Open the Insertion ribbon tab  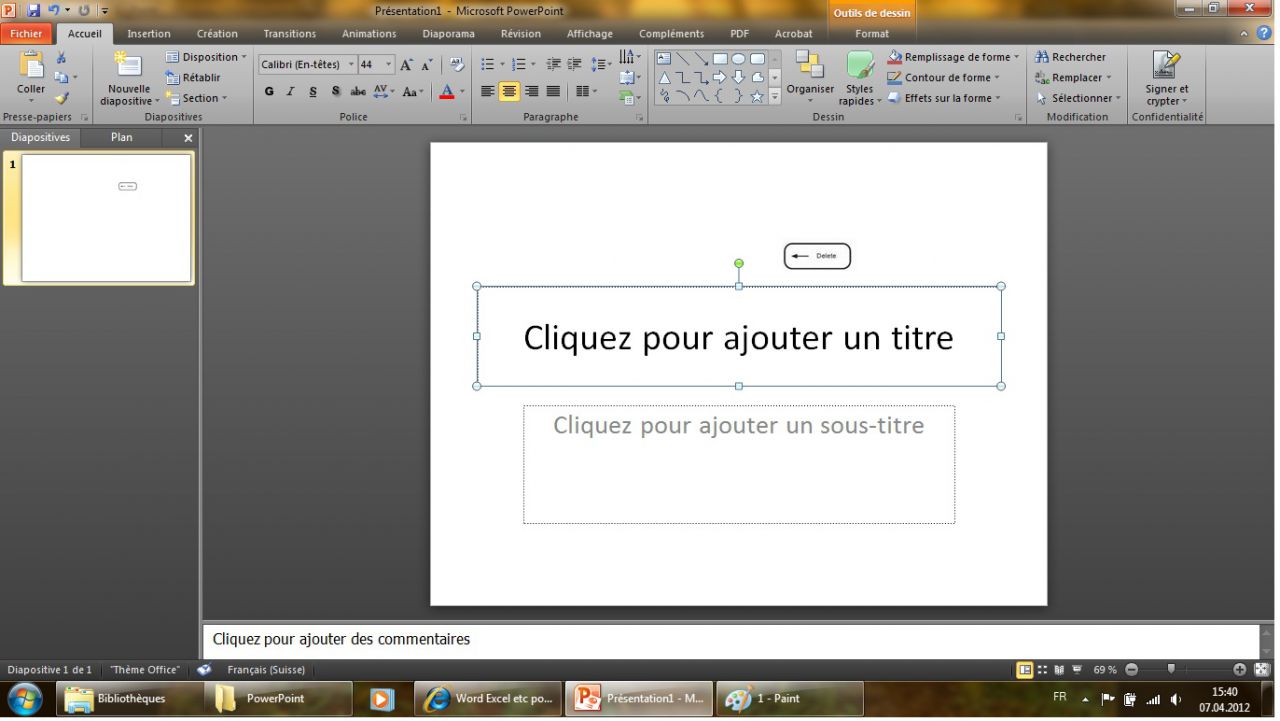(x=149, y=34)
